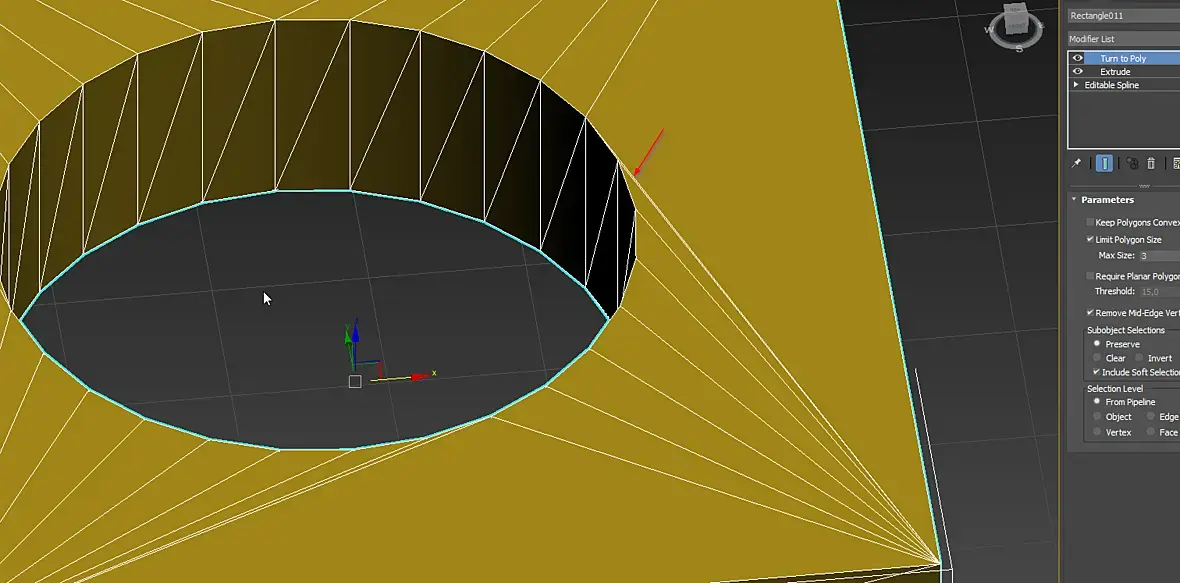1180x583 pixels.
Task: Select Preserve subobject selection radio
Action: click(1096, 344)
